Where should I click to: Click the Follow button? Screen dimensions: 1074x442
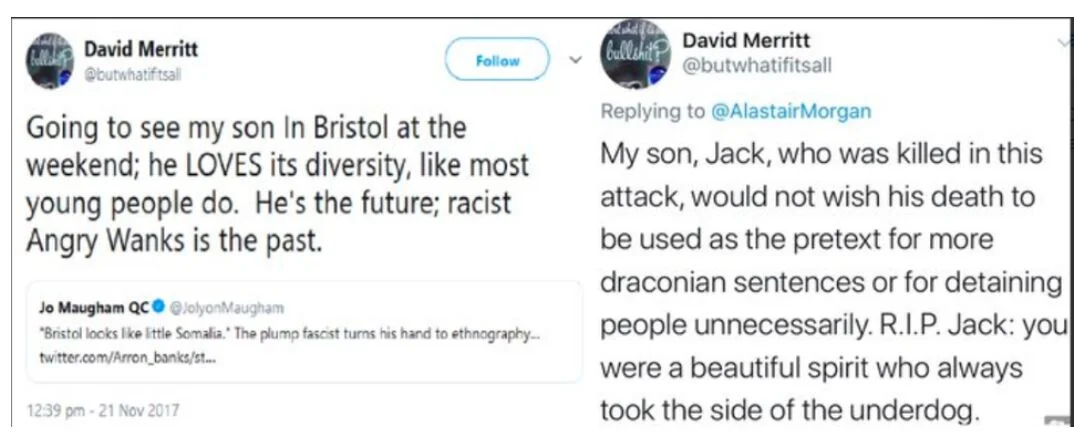click(497, 61)
